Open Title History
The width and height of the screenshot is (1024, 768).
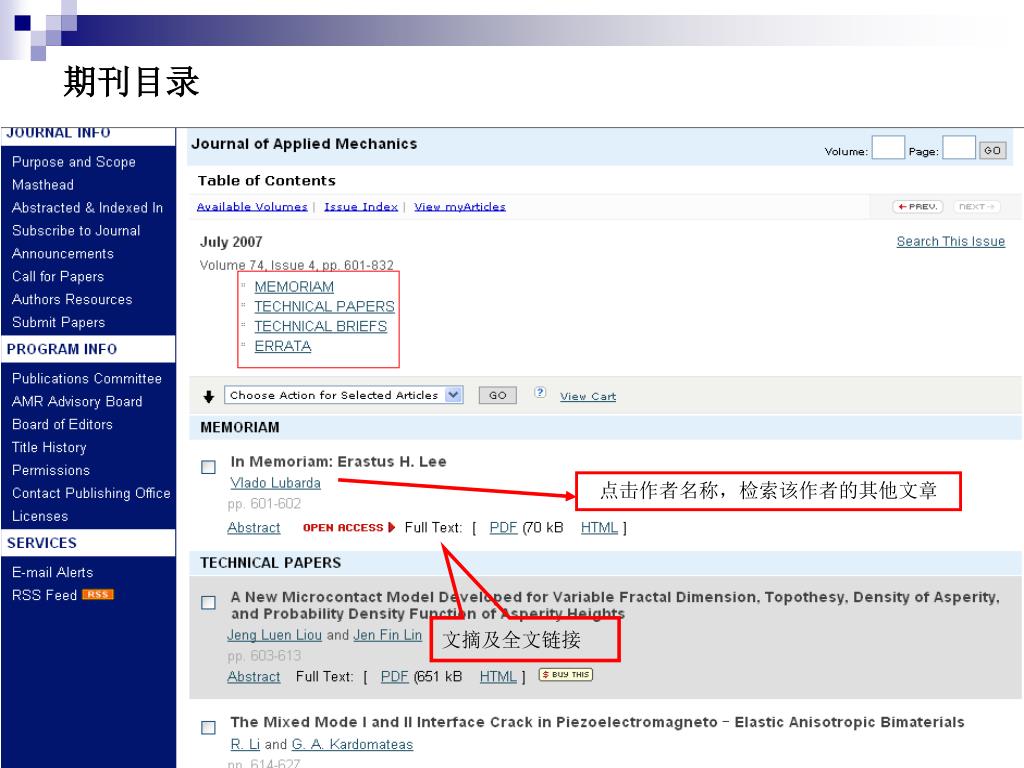[x=49, y=447]
